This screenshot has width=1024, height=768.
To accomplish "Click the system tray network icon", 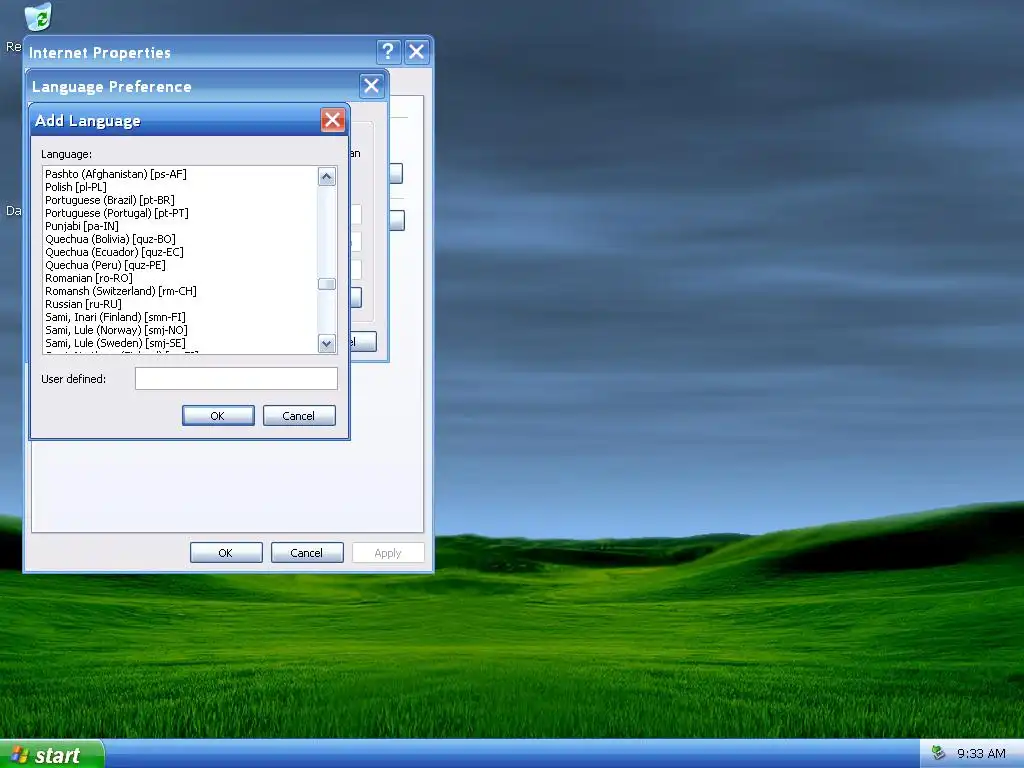I will point(938,754).
